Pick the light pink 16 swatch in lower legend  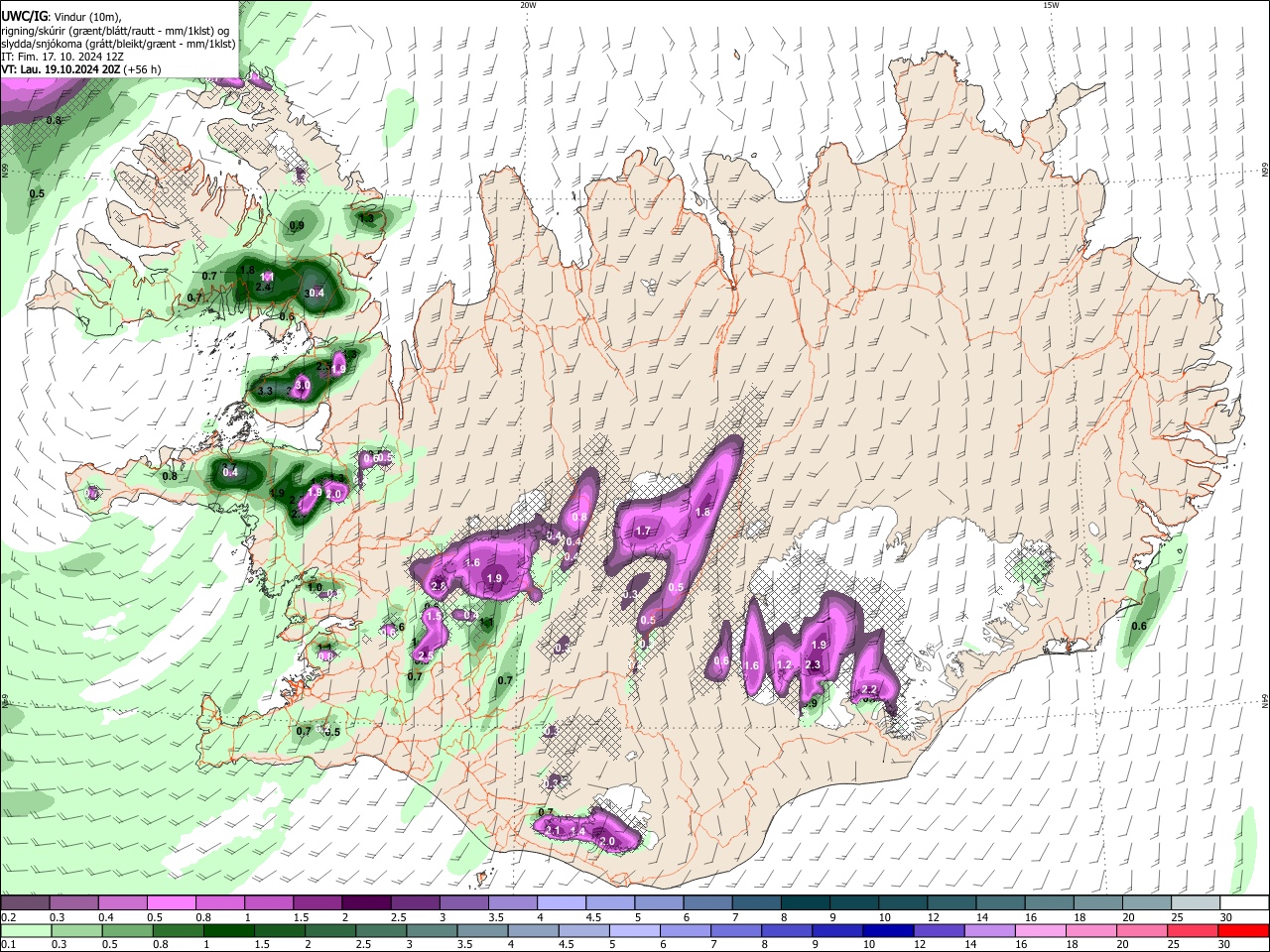(1041, 930)
